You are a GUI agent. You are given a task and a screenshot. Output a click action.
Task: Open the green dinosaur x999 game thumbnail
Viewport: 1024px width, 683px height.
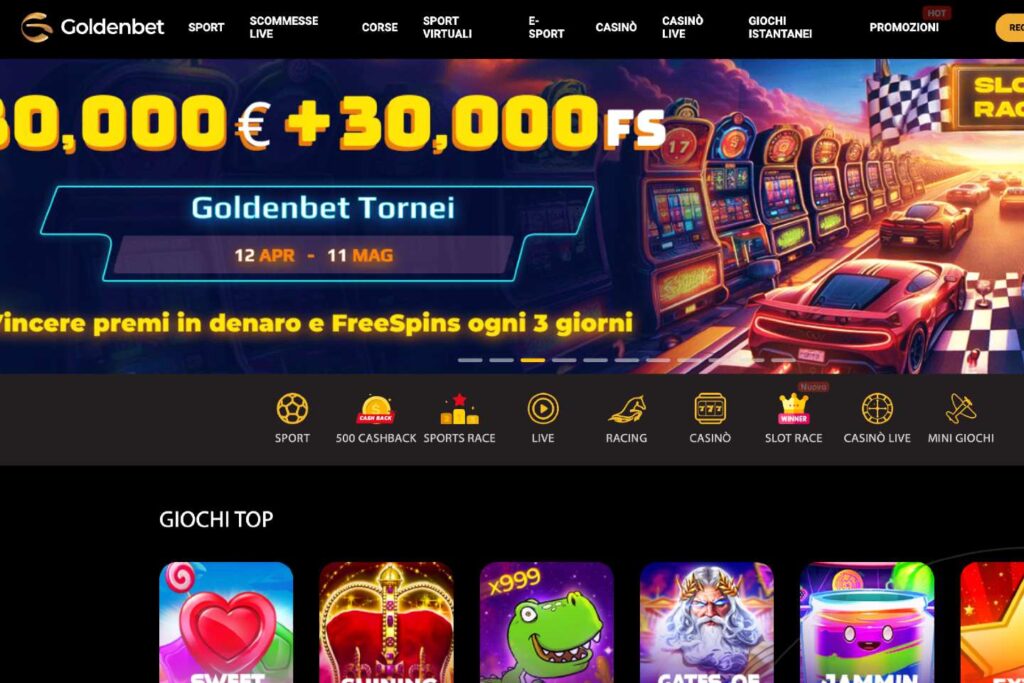[x=547, y=622]
